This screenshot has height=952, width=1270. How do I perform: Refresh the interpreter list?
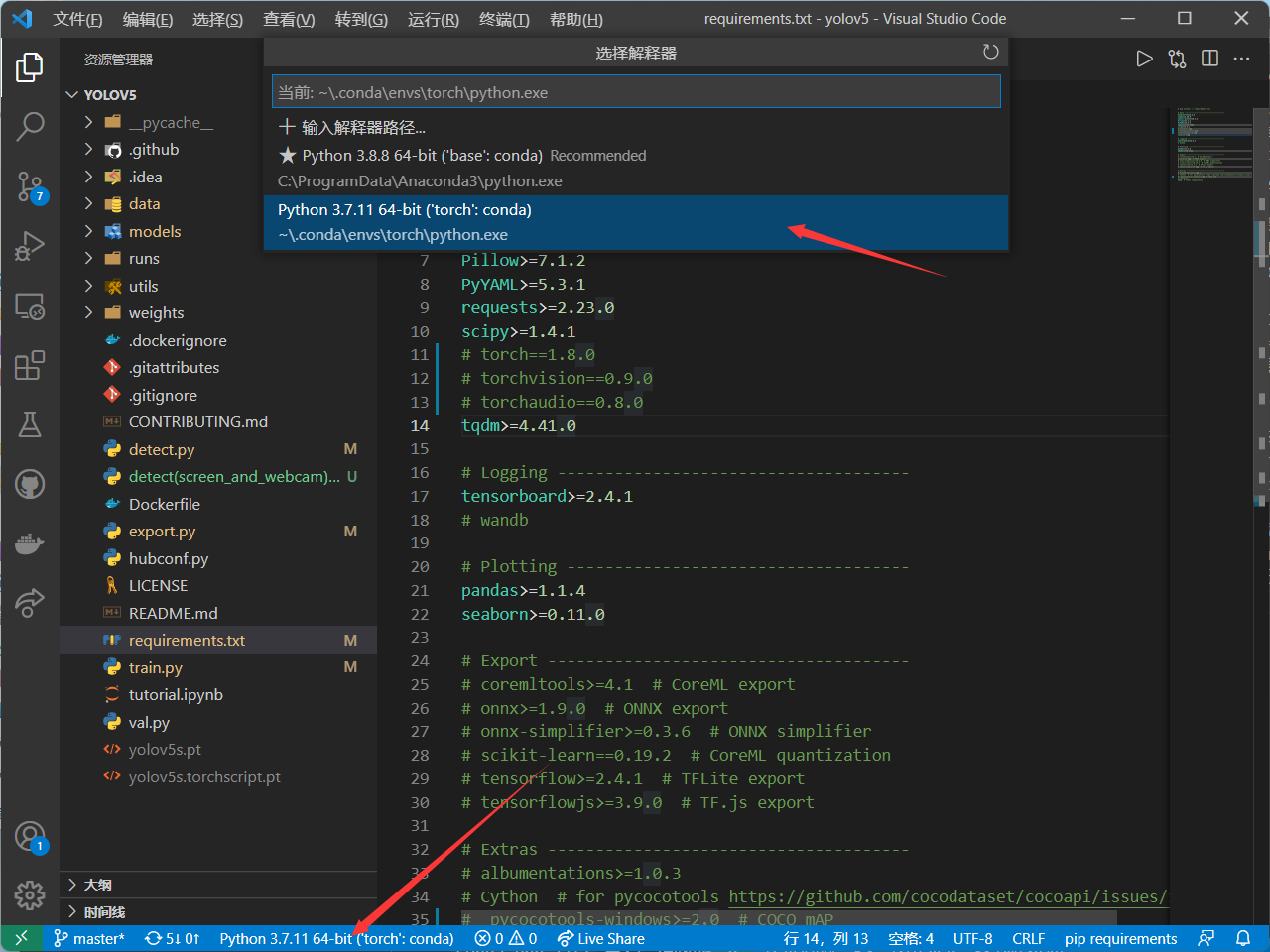click(x=990, y=52)
